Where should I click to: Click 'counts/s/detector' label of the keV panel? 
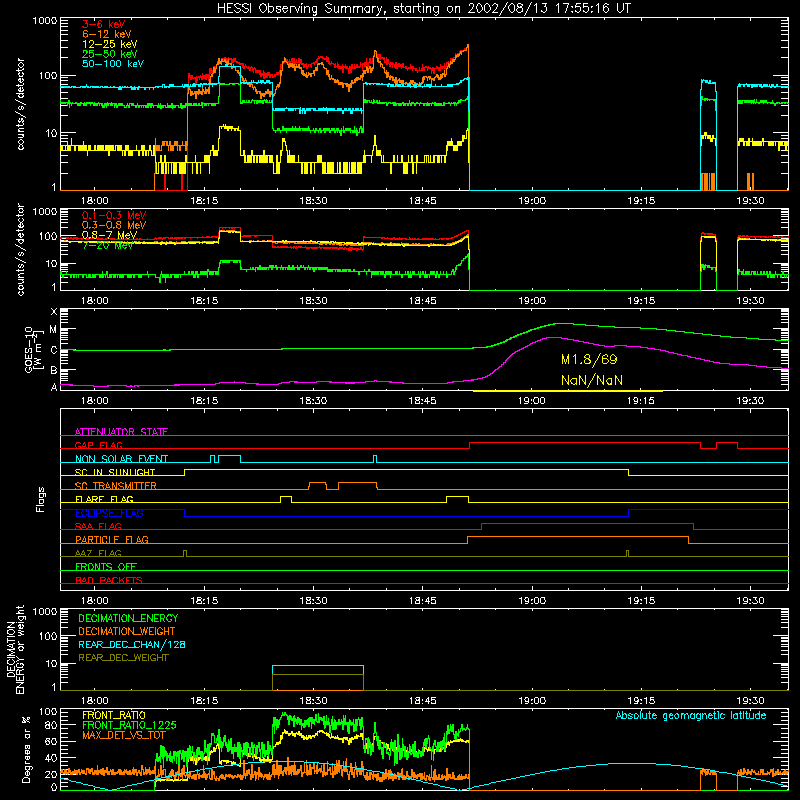pyautogui.click(x=21, y=104)
